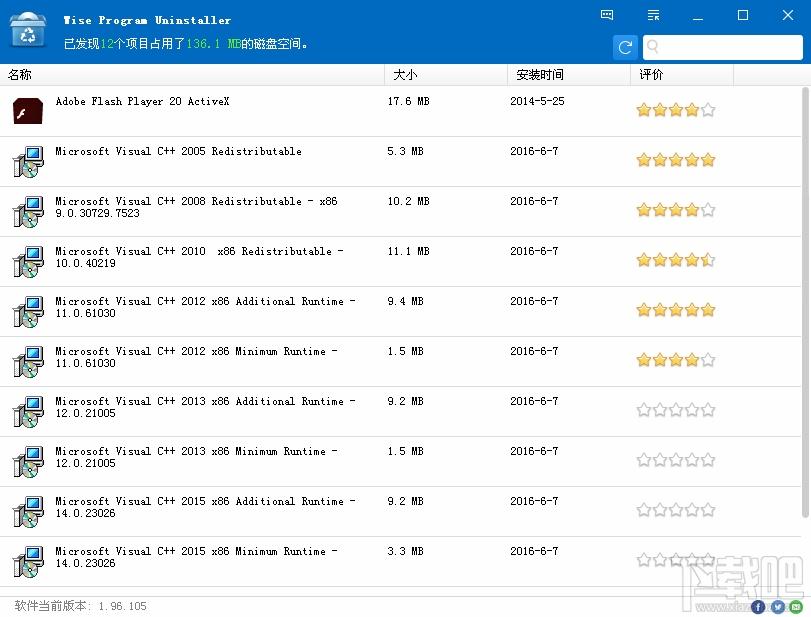Click the refresh list button

pyautogui.click(x=625, y=48)
